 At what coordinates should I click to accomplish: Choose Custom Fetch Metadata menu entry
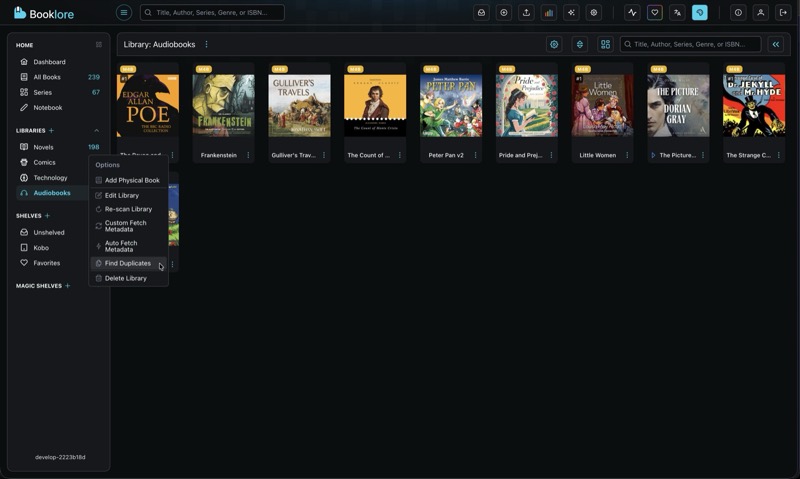[x=129, y=226]
